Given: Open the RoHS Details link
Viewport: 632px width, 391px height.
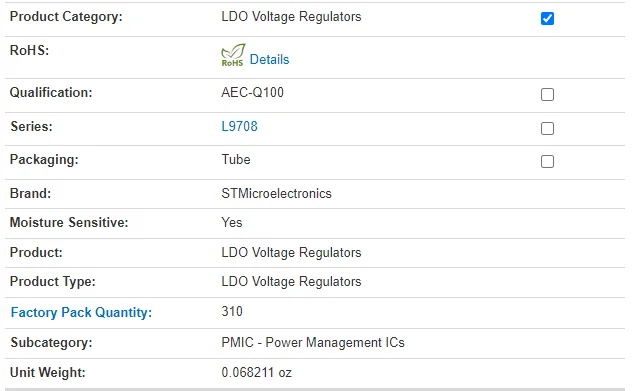Looking at the screenshot, I should [x=269, y=59].
